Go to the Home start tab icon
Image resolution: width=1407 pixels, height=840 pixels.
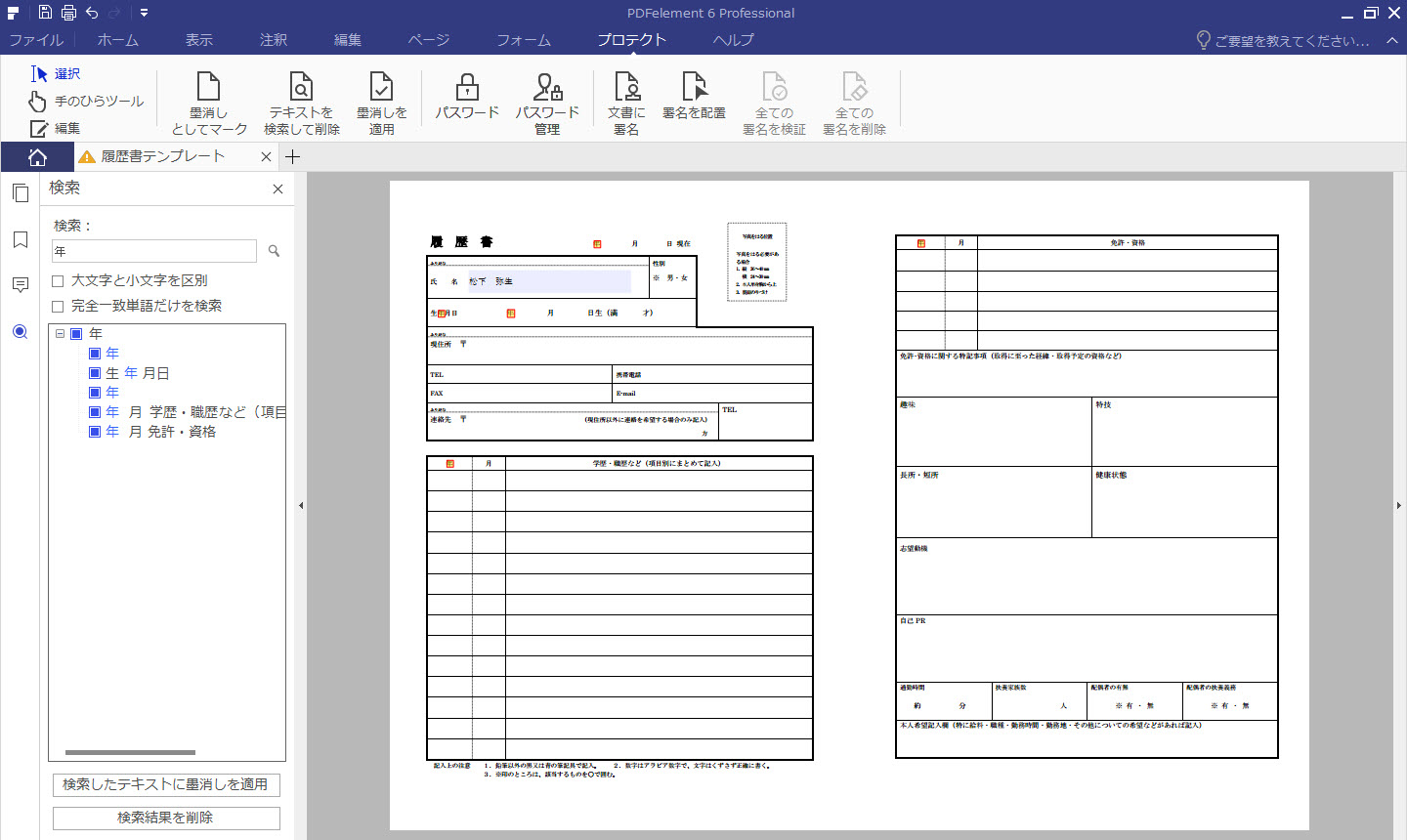(37, 156)
